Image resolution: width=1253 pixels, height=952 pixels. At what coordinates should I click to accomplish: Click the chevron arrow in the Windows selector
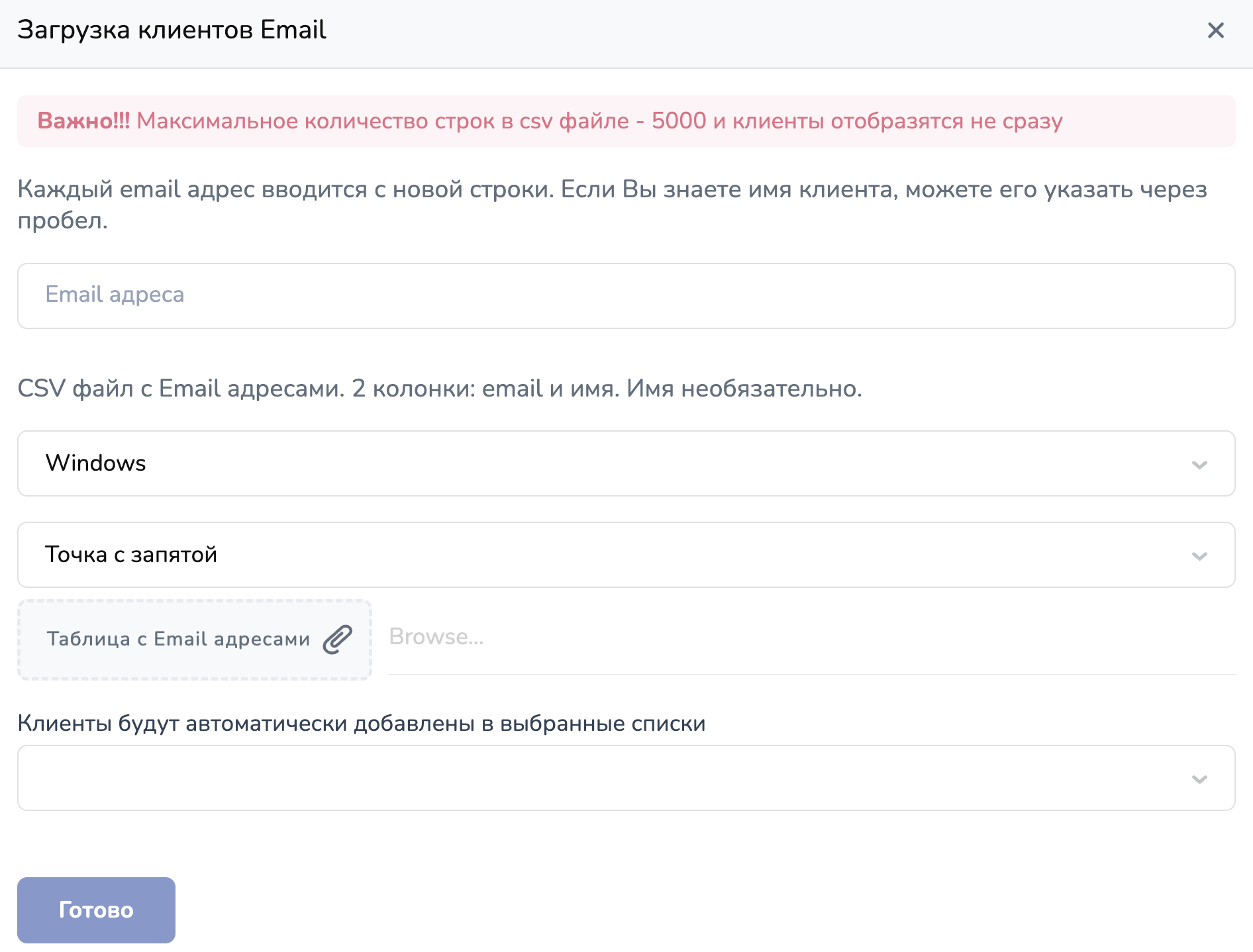click(x=1199, y=465)
